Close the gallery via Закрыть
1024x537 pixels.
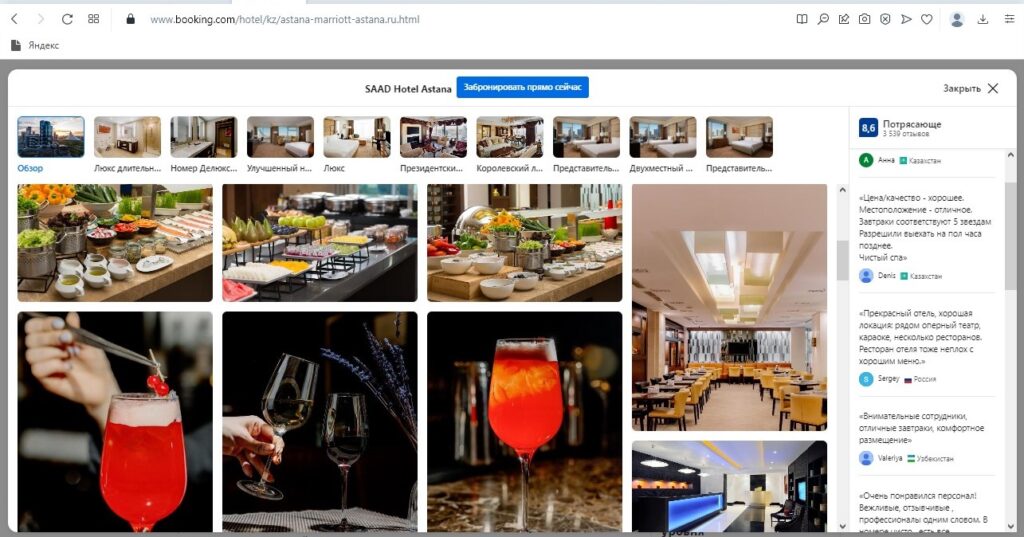click(x=970, y=88)
